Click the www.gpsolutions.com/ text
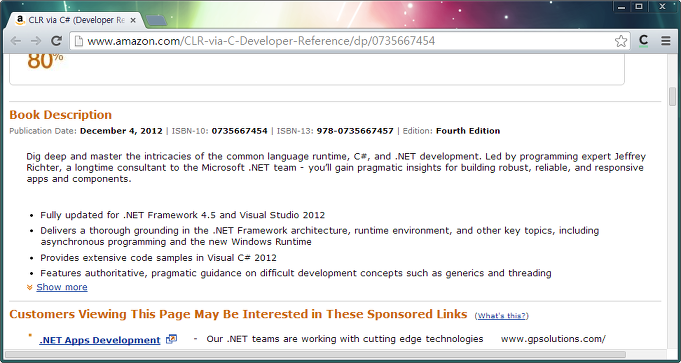The height and width of the screenshot is (363, 681). (x=553, y=339)
